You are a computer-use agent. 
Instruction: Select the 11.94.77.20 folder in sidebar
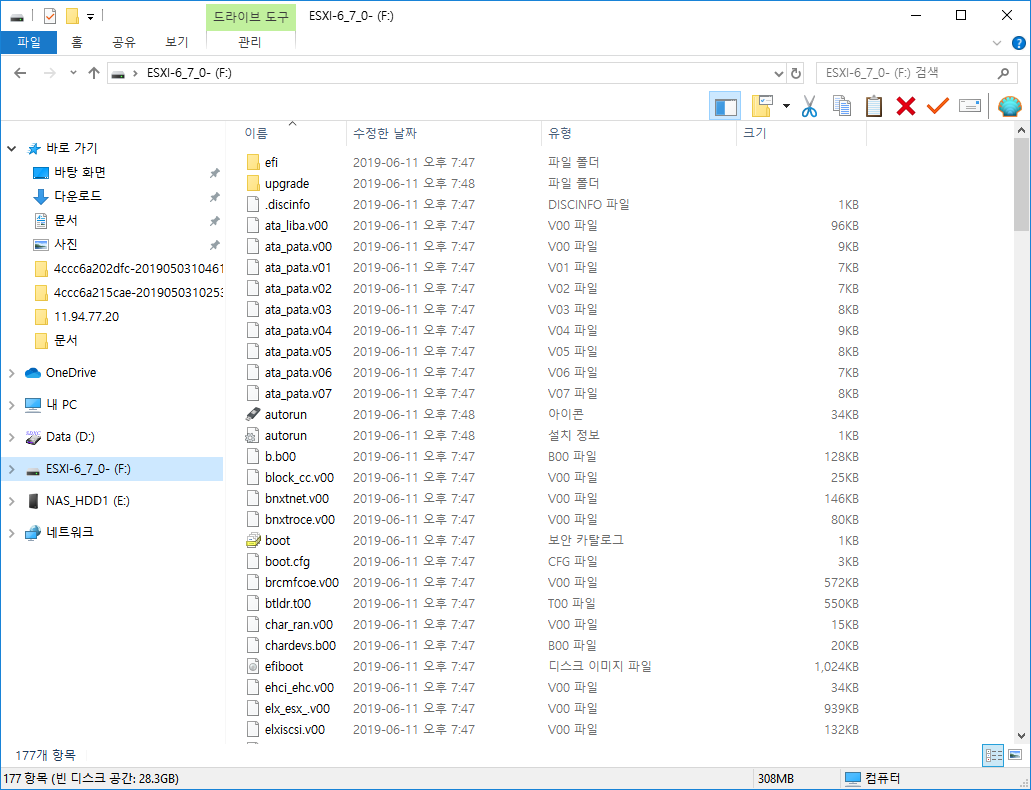click(86, 316)
